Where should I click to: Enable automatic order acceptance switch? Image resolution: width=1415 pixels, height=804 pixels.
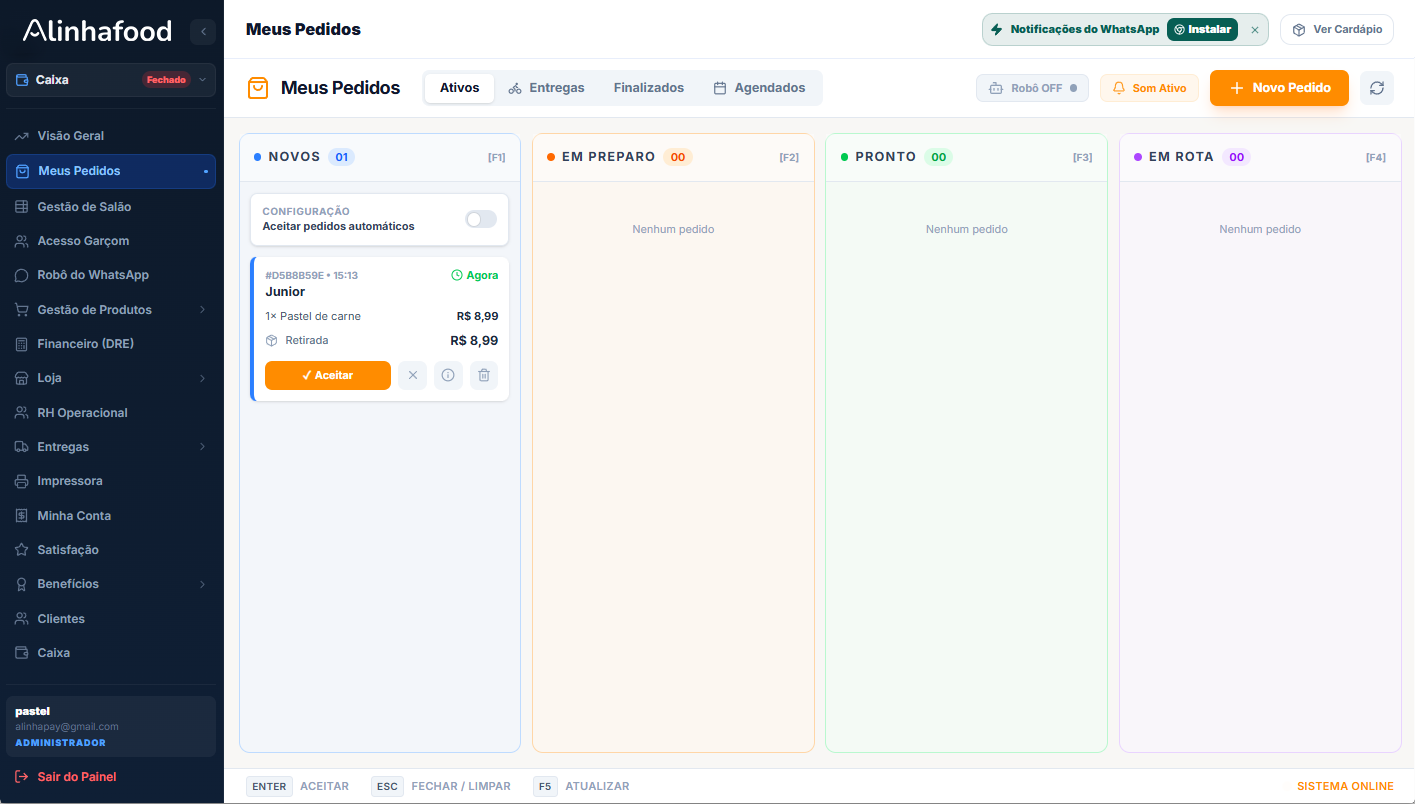coord(481,219)
